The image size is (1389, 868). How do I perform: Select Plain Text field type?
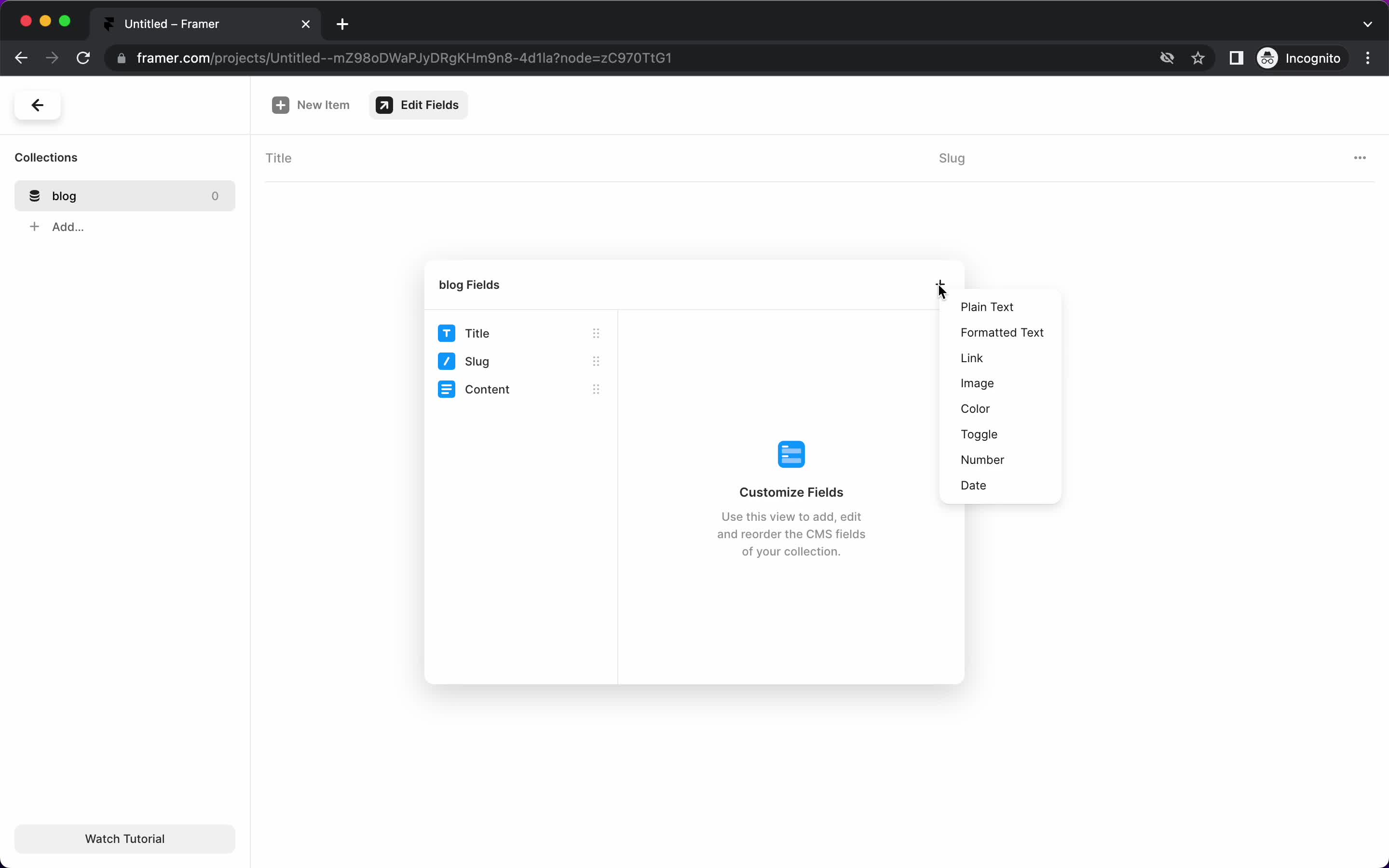point(986,306)
